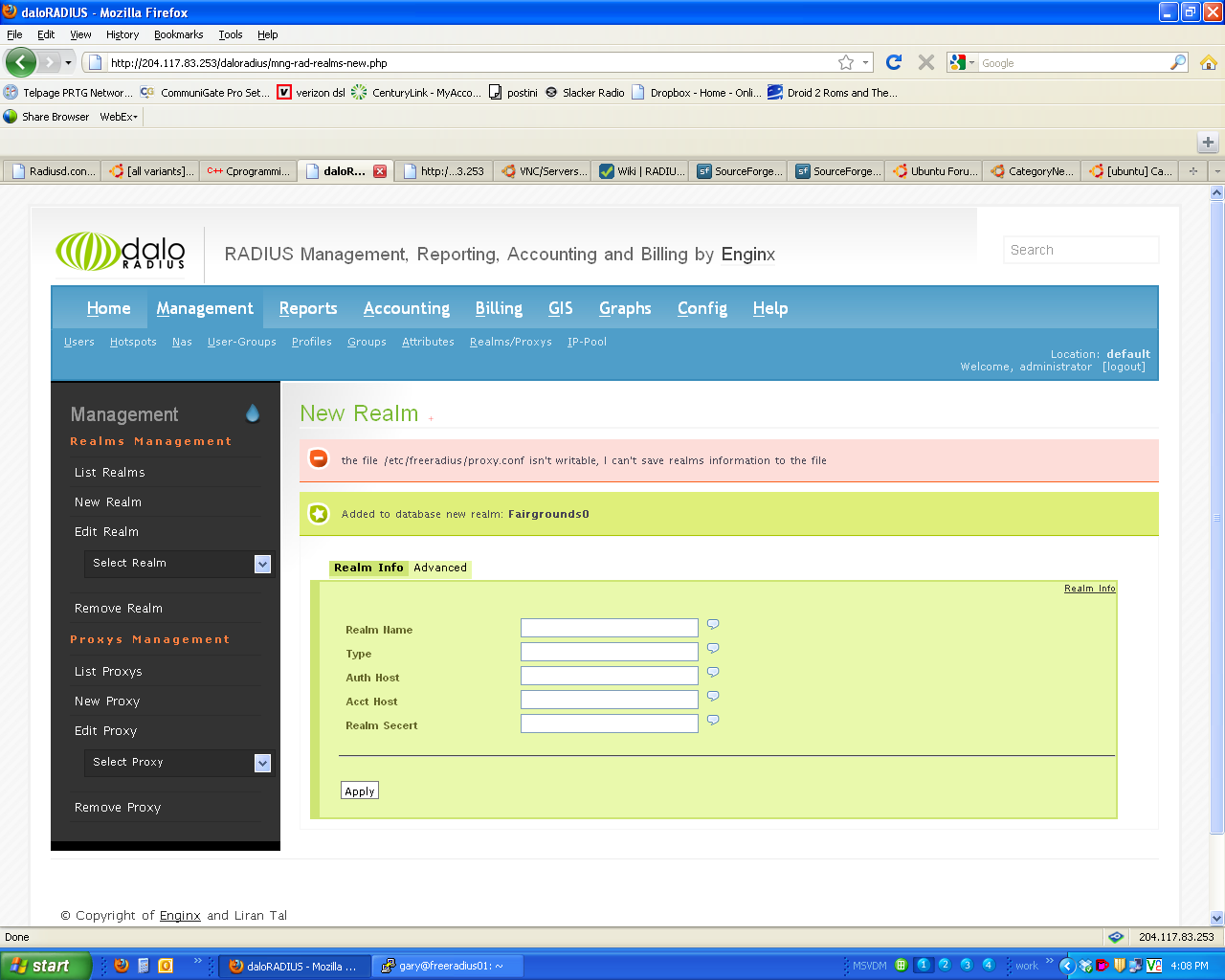This screenshot has height=980, width=1225.
Task: Click the Realm Secert input field
Action: (x=610, y=724)
